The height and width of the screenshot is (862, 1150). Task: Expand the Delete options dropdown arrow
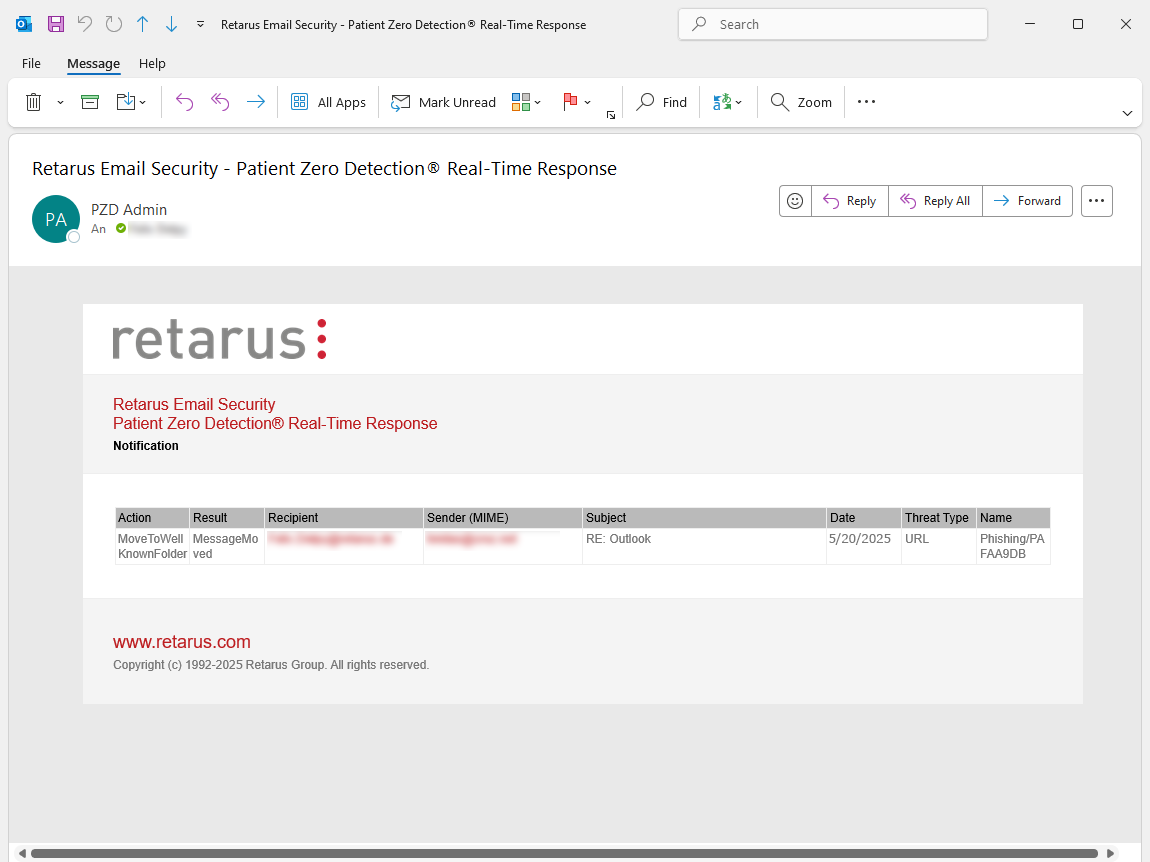click(60, 103)
